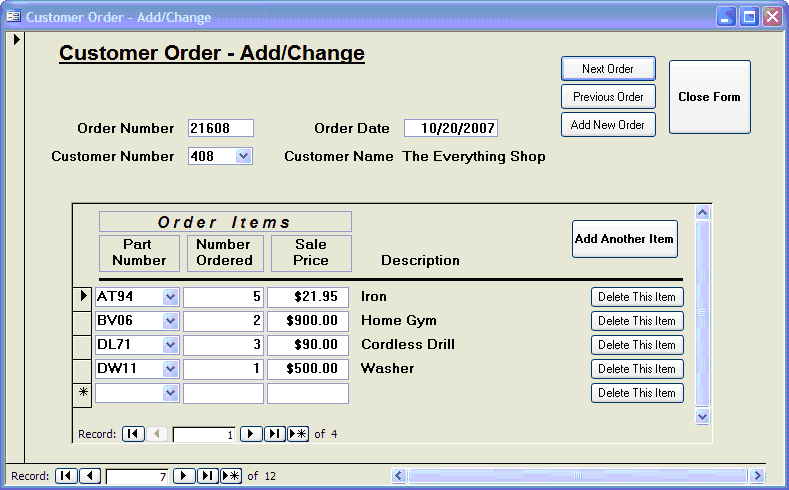Screen dimensions: 789x490
Task: Click the Order Date field 10/20/2007
Action: pyautogui.click(x=451, y=128)
